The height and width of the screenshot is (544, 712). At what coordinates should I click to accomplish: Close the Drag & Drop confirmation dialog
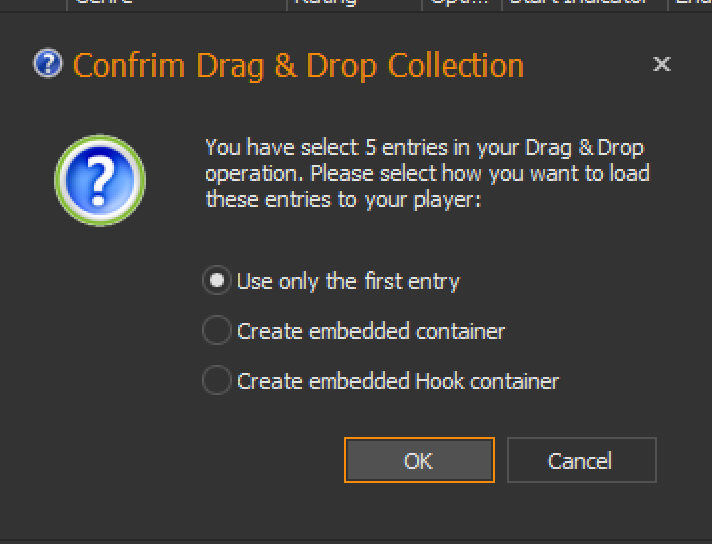tap(661, 65)
